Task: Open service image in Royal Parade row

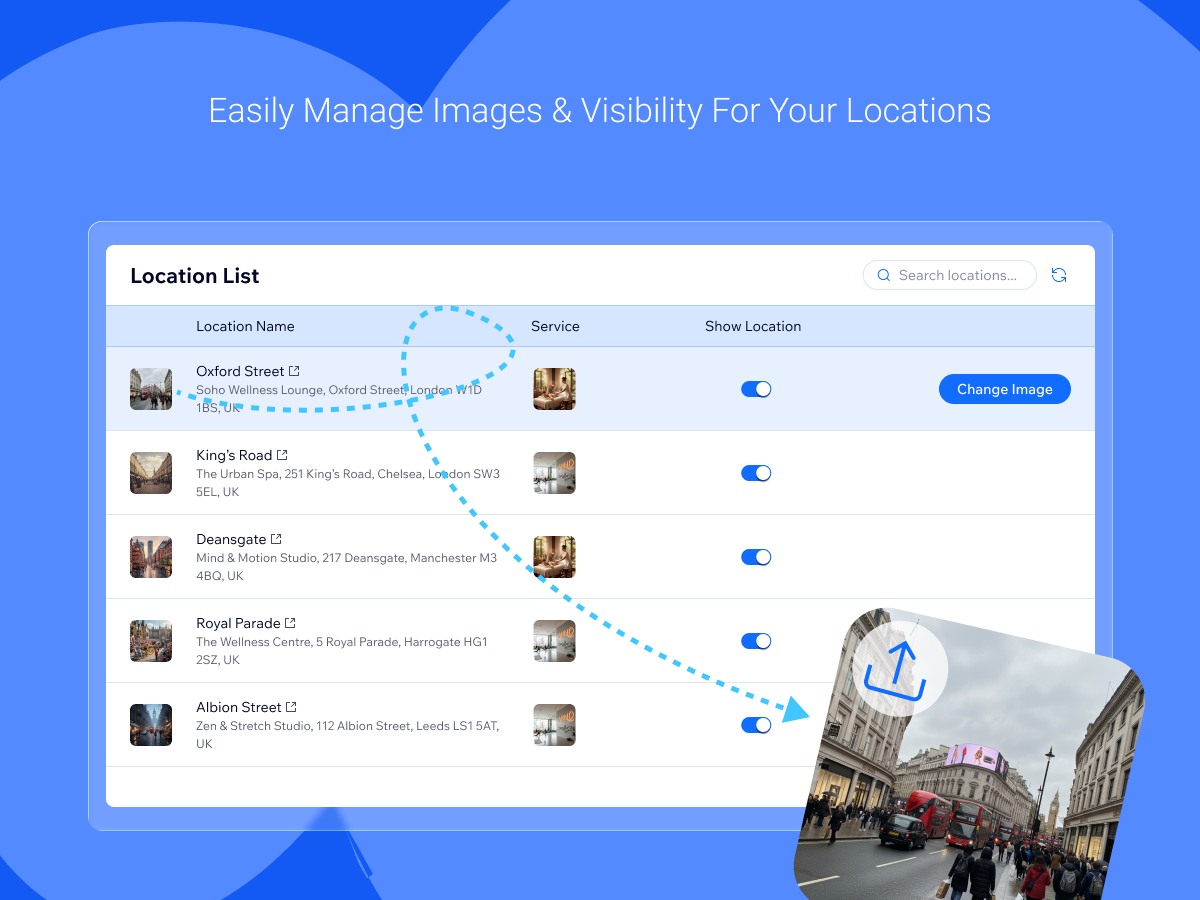Action: [x=554, y=641]
